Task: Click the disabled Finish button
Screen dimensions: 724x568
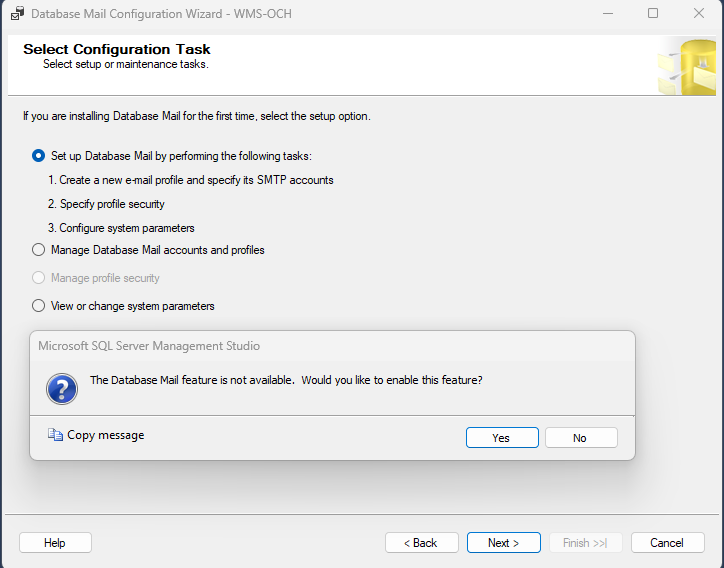Action: coord(585,543)
